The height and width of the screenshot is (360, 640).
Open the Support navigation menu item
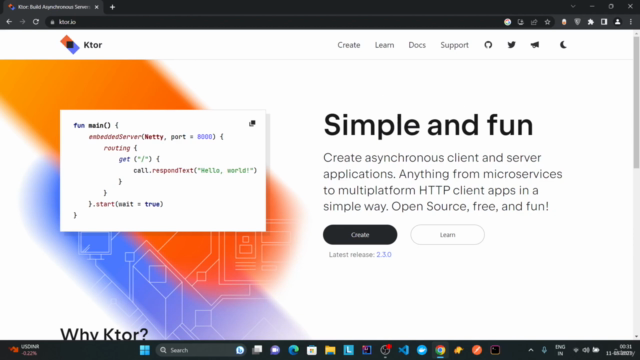click(454, 45)
